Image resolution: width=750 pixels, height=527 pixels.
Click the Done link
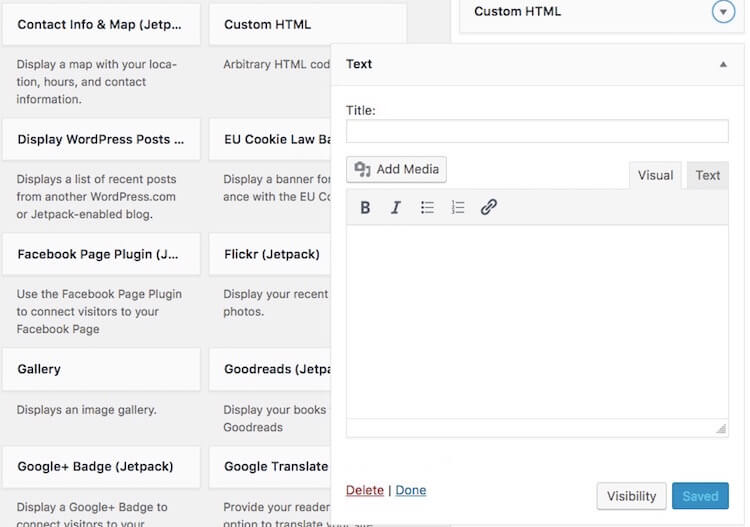pyautogui.click(x=411, y=490)
